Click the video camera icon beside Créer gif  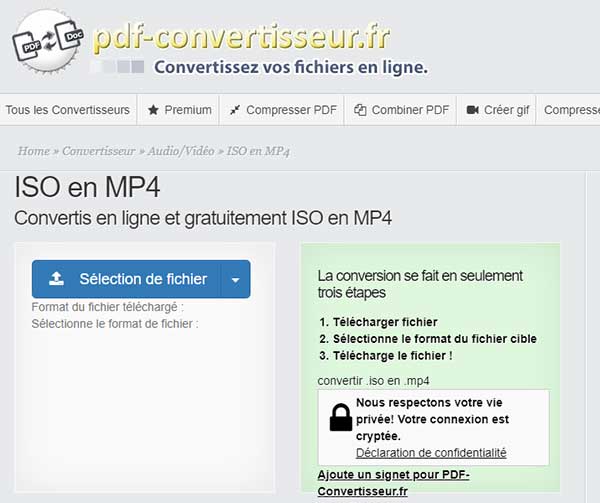473,110
